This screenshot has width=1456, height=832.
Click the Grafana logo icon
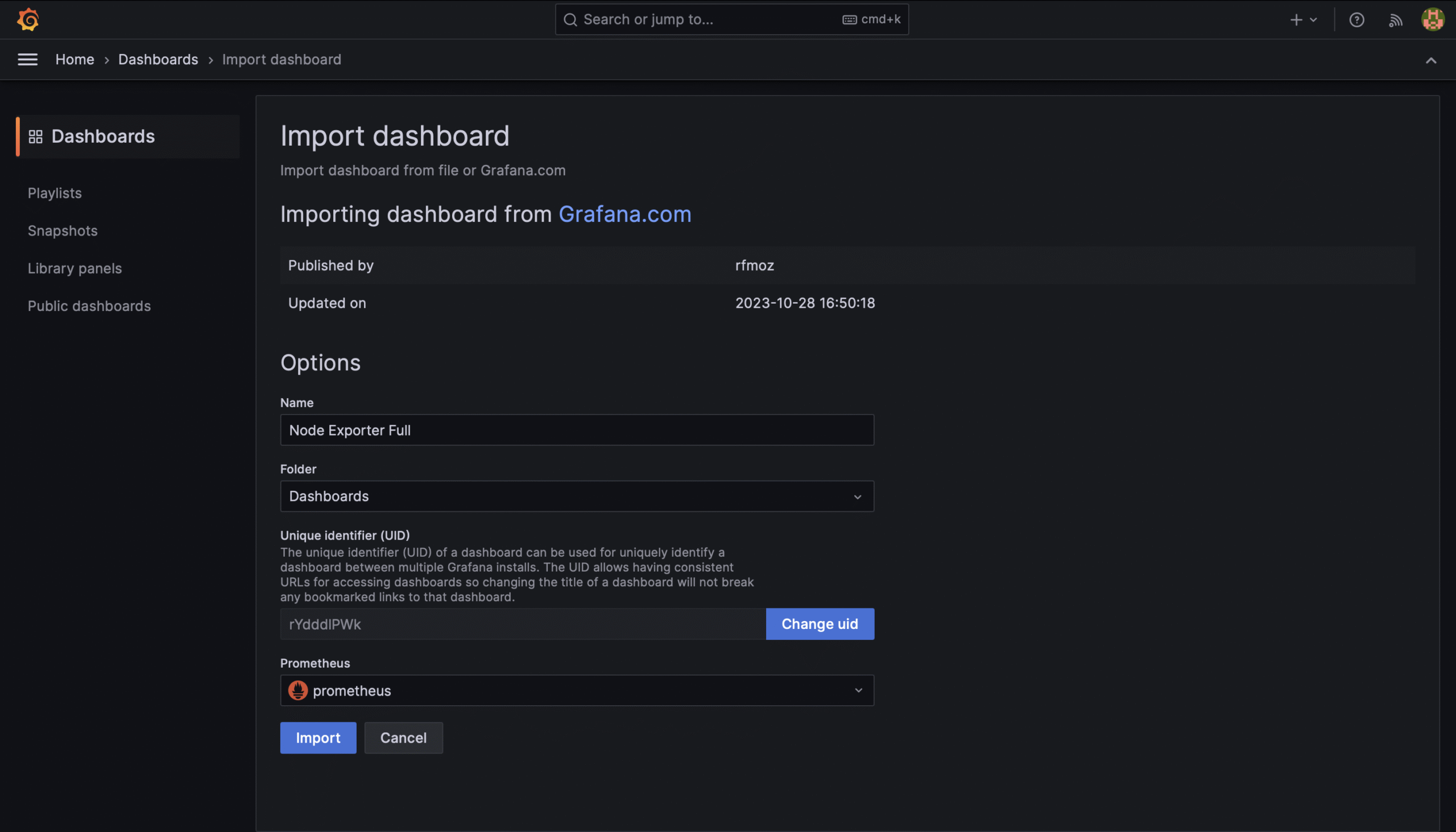pyautogui.click(x=27, y=19)
